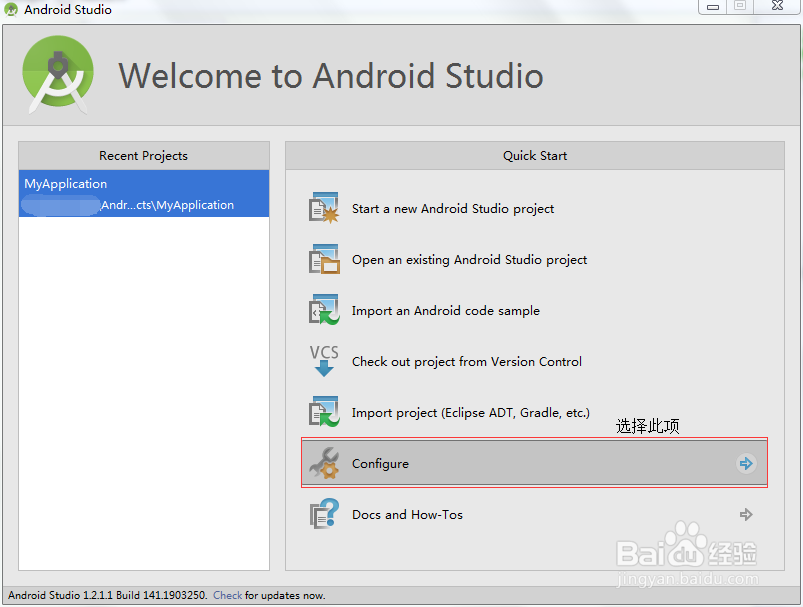Click the small Android Studio title bar icon
This screenshot has height=607, width=803.
[11, 9]
